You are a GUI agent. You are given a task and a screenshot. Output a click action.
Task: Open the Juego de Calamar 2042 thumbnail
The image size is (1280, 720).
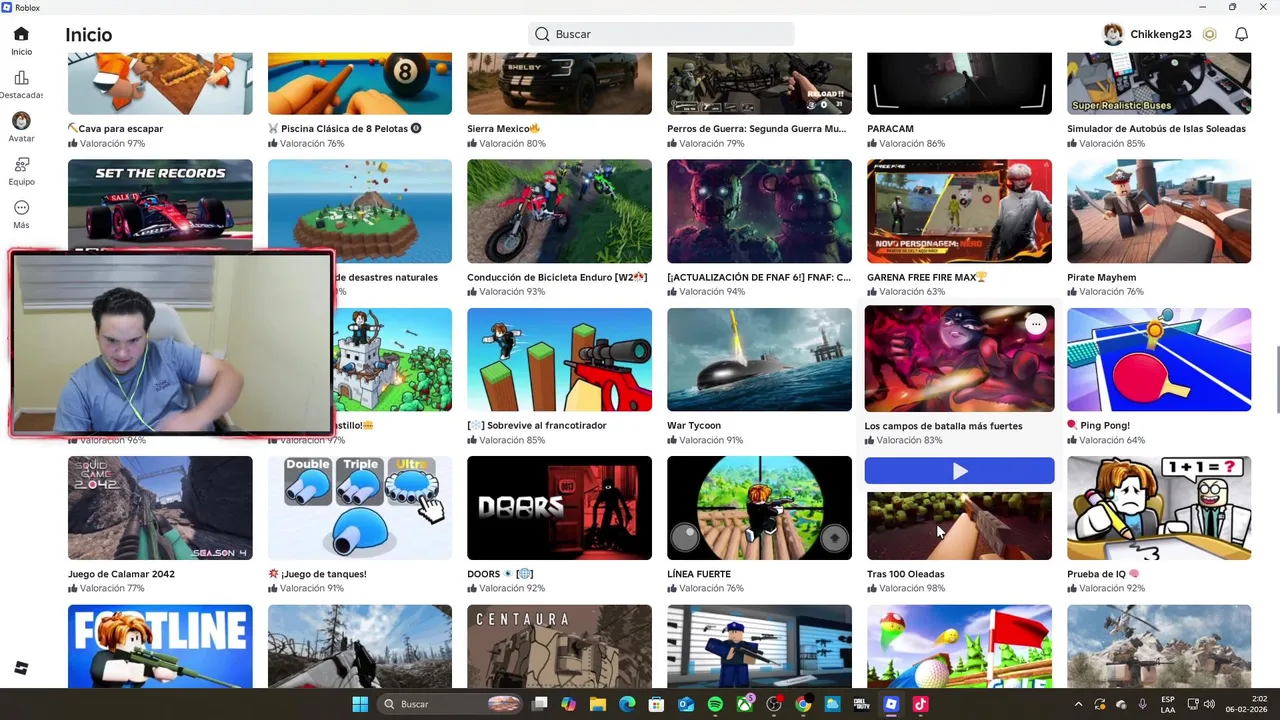[160, 508]
